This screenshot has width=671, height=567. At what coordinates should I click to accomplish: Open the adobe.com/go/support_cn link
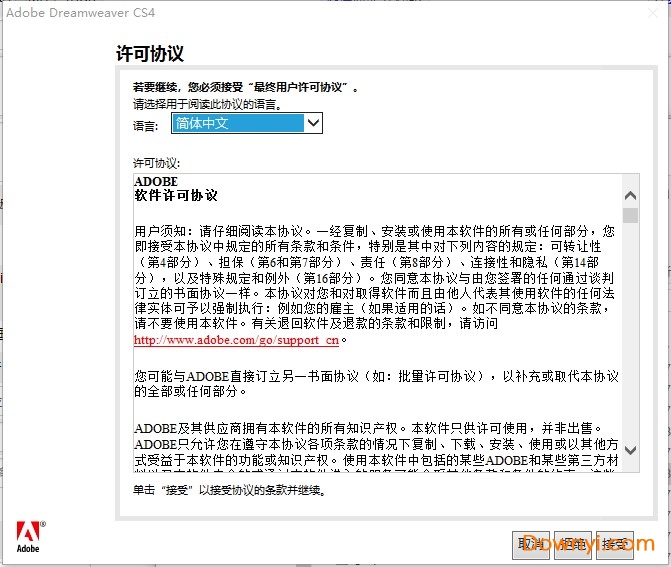tap(236, 340)
